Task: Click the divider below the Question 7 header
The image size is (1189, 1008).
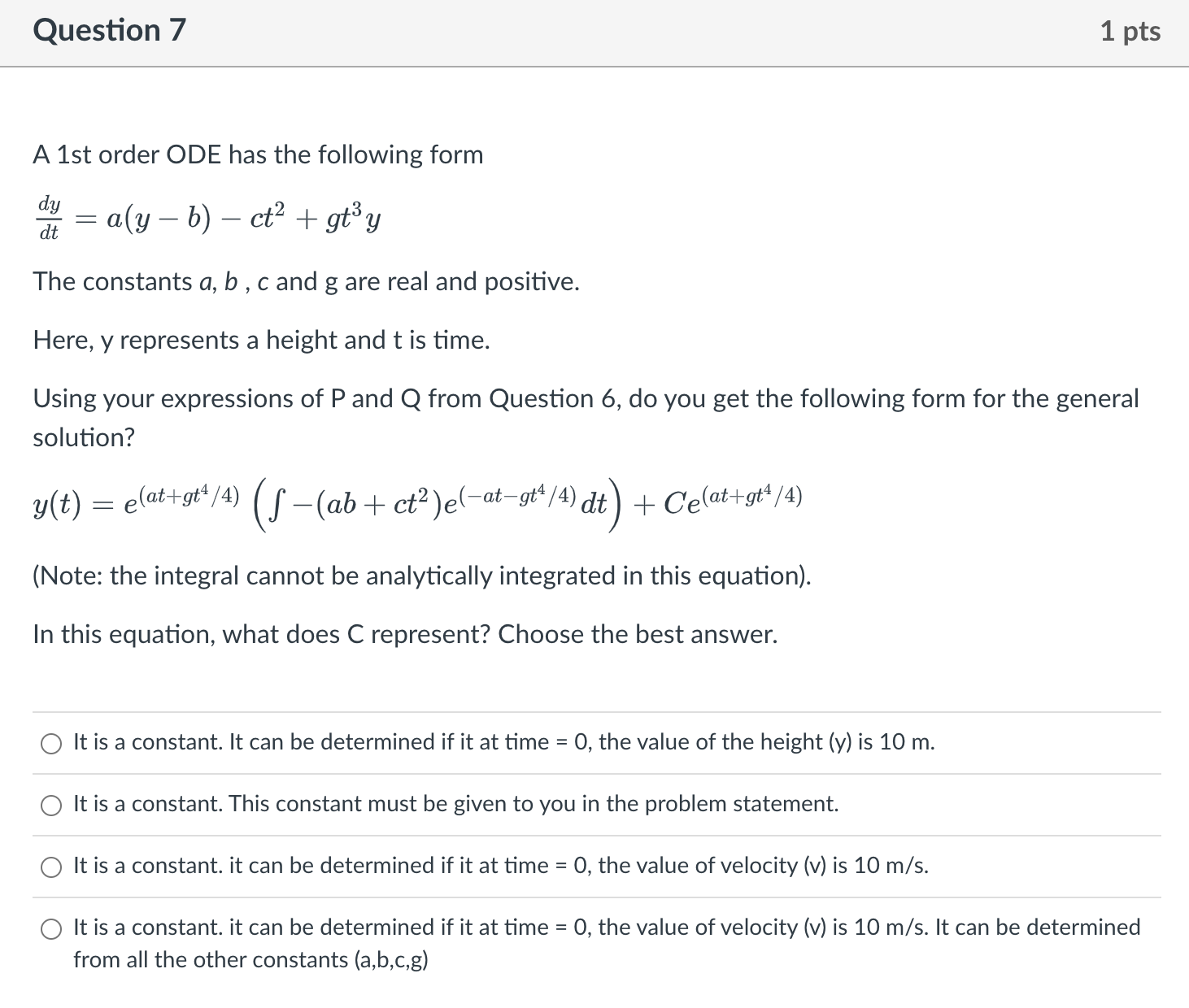Action: 594,63
